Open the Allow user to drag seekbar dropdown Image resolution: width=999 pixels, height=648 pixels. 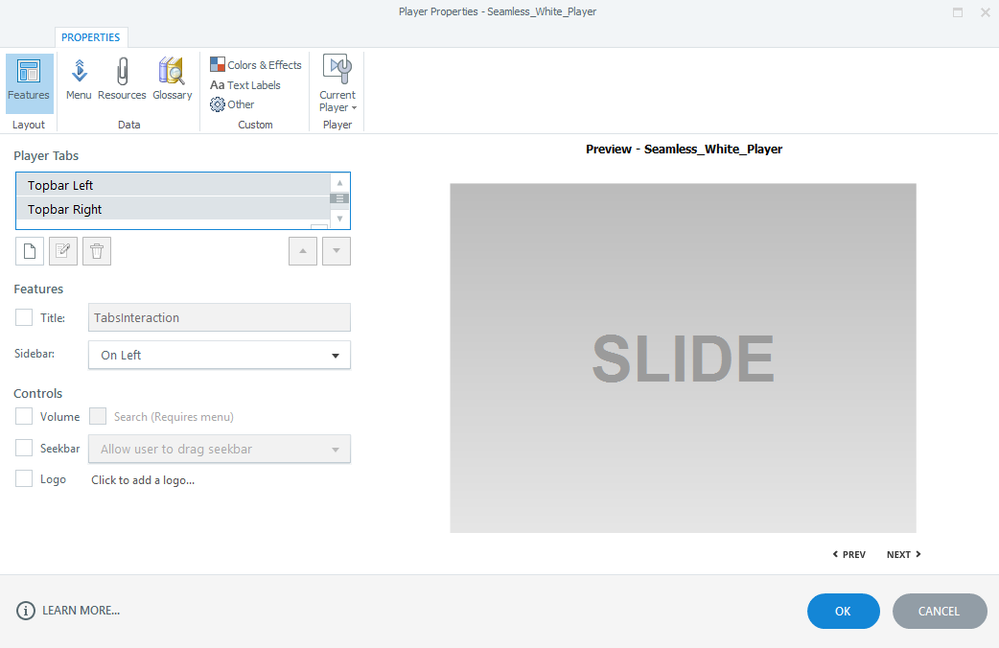219,449
